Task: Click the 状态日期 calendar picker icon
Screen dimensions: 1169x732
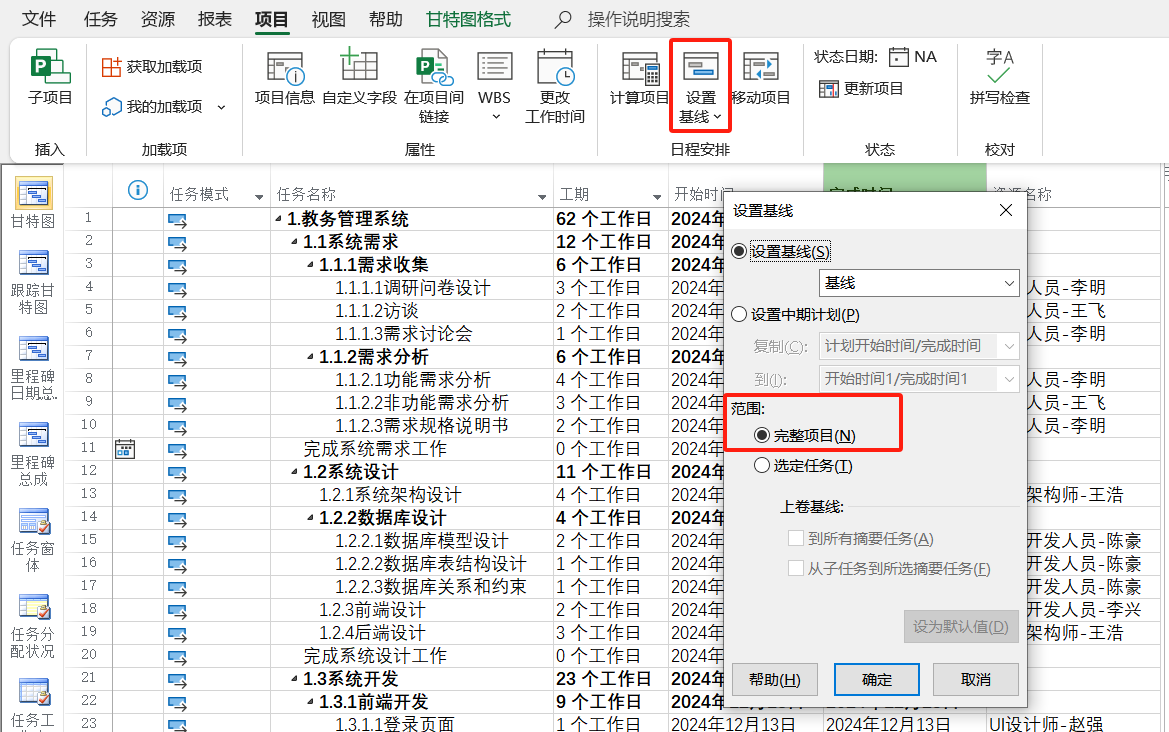Action: [x=899, y=57]
